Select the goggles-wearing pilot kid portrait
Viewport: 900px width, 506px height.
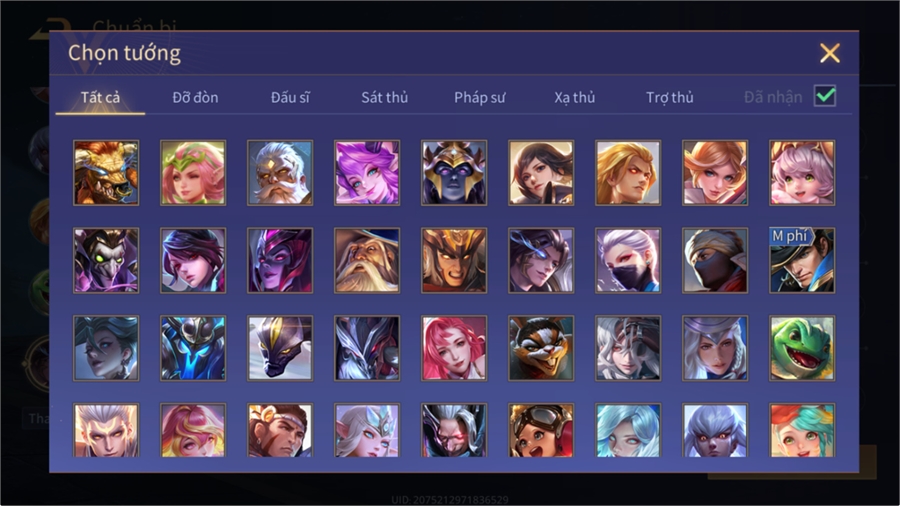[x=541, y=430]
